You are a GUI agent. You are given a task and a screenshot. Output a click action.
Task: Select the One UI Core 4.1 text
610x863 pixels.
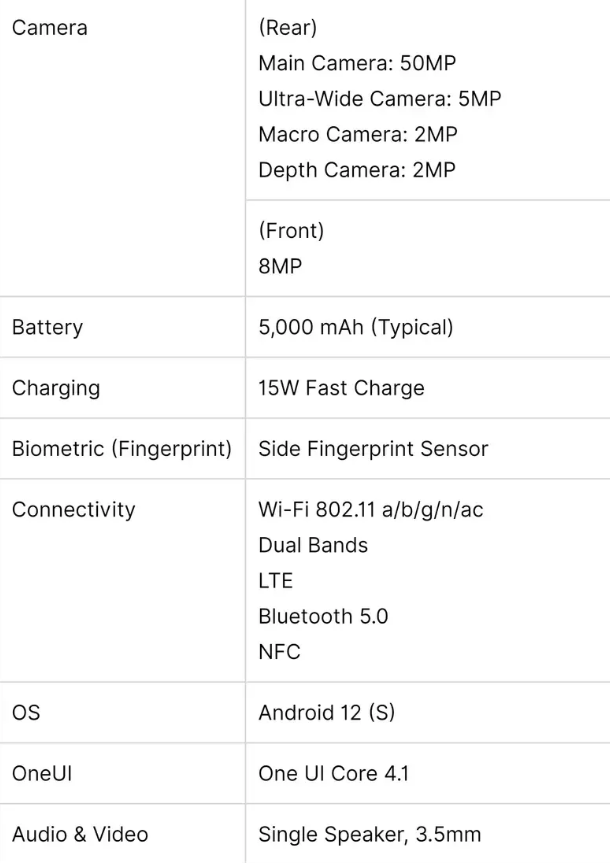click(334, 774)
